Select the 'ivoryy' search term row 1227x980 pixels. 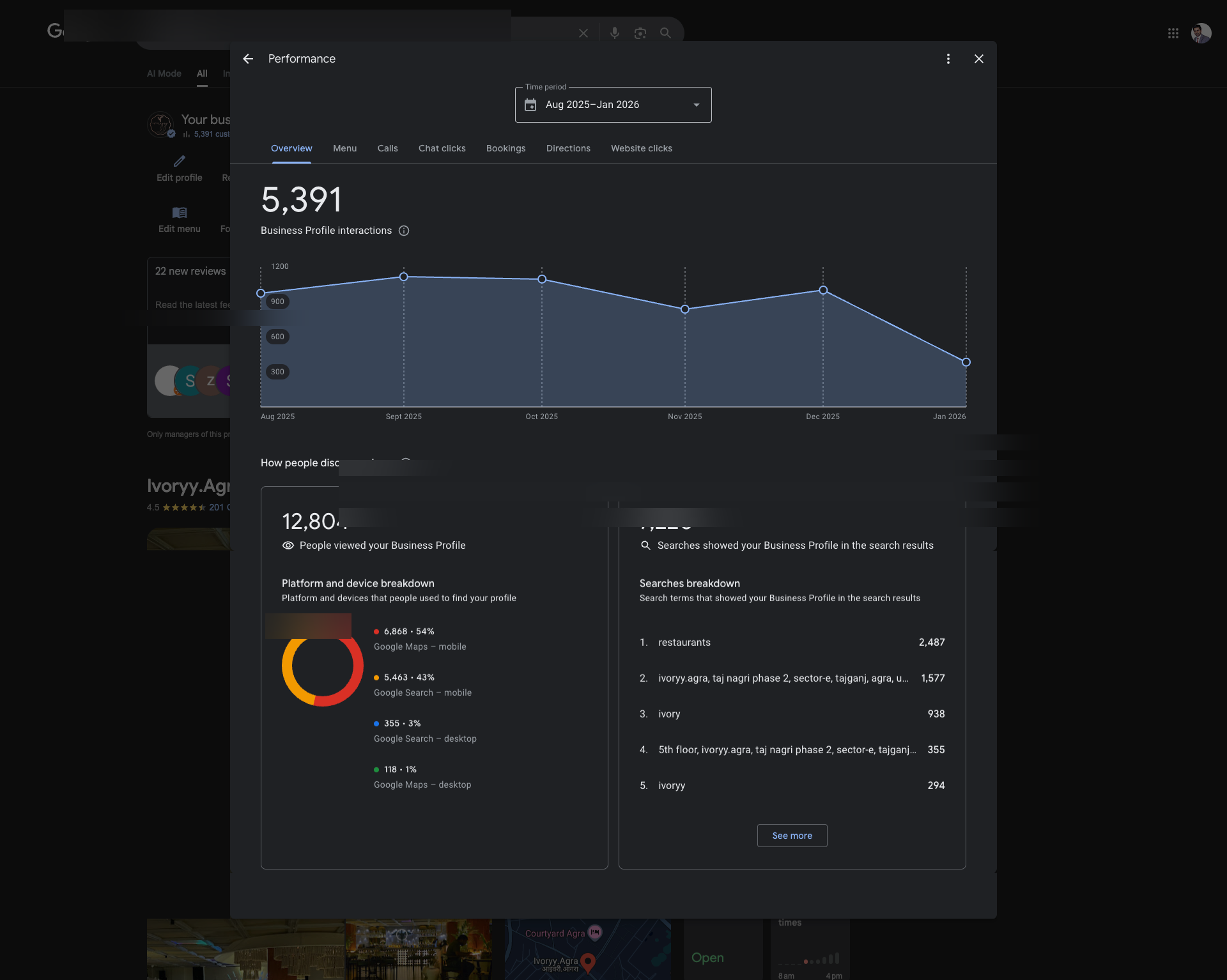coord(792,786)
